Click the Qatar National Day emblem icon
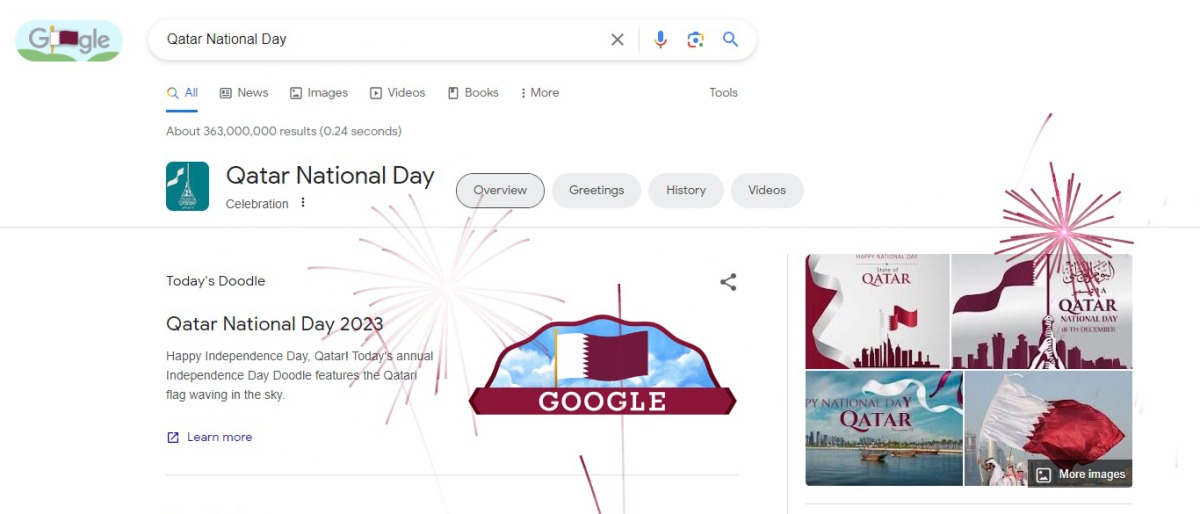This screenshot has width=1200, height=514. point(187,187)
